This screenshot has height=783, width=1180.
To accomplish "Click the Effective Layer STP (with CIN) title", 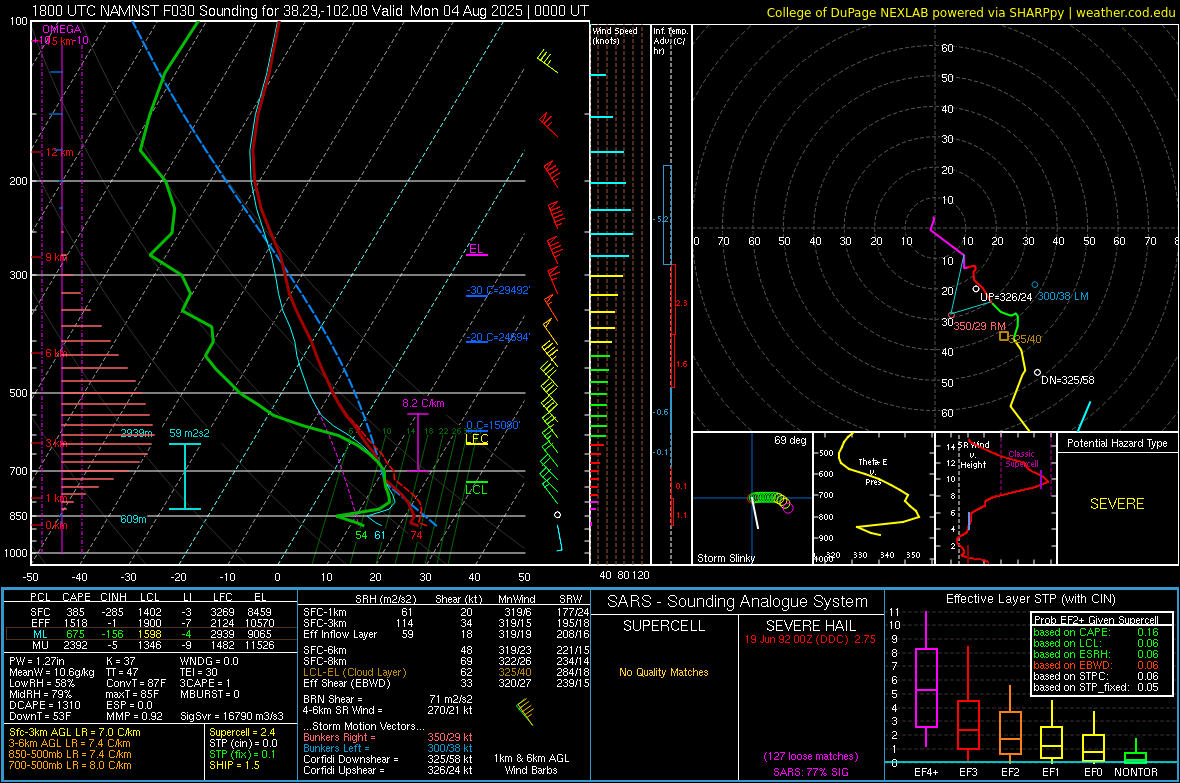I will (x=1030, y=599).
